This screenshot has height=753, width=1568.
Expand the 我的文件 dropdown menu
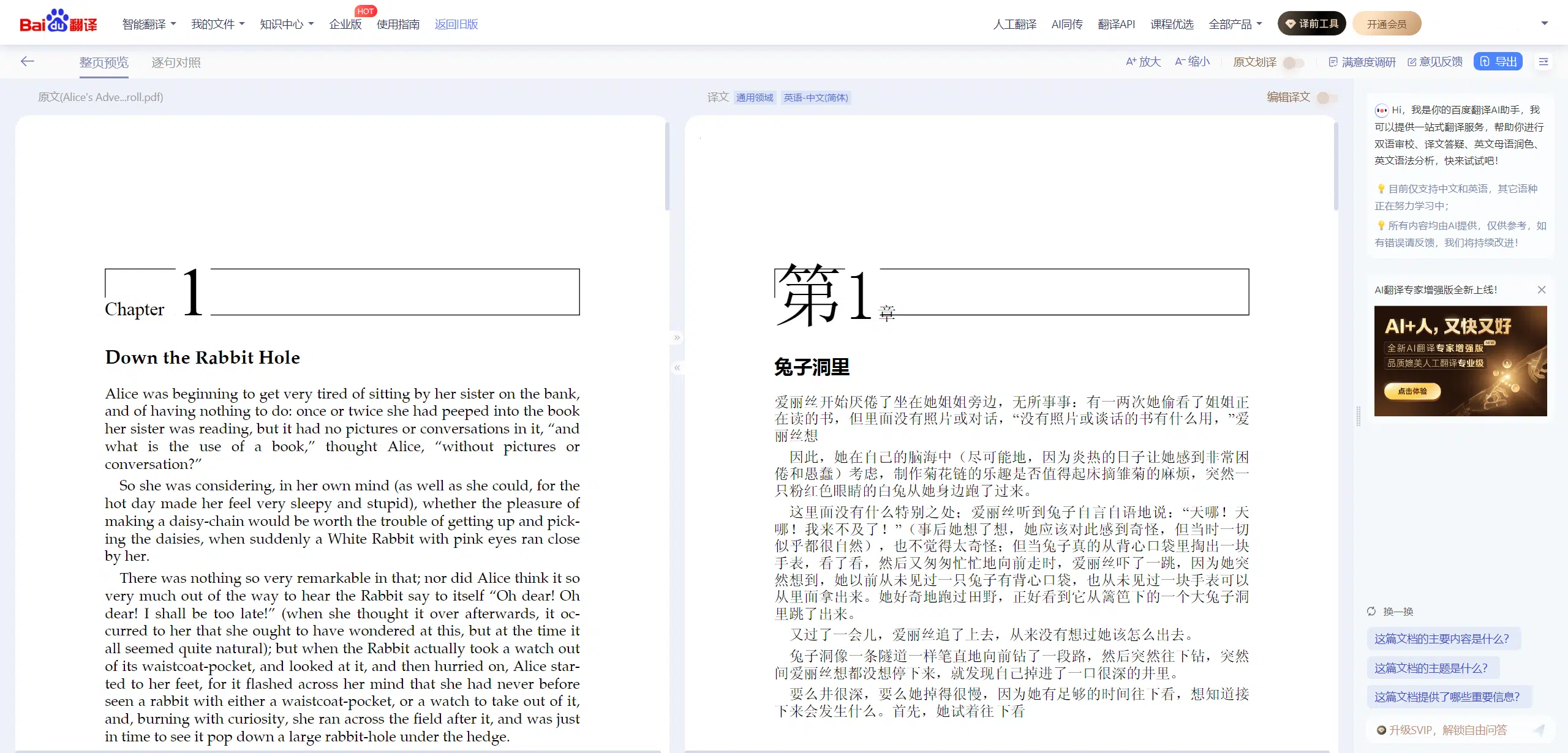217,24
